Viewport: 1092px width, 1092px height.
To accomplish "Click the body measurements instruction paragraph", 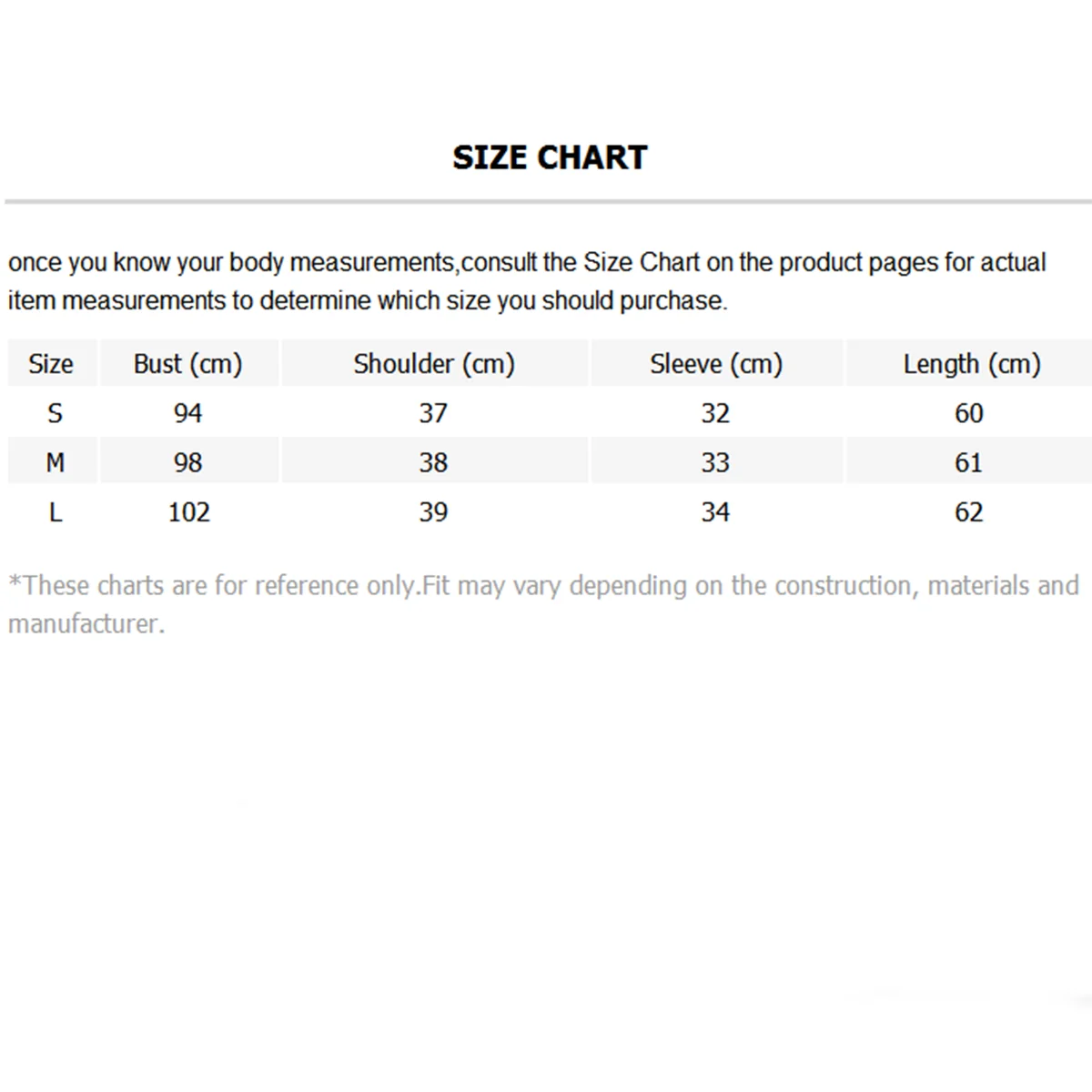I will tap(528, 281).
